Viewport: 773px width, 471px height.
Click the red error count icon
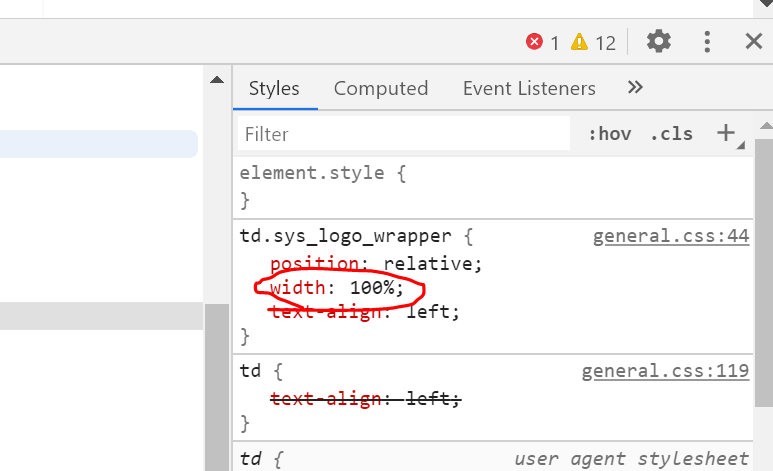click(x=534, y=42)
